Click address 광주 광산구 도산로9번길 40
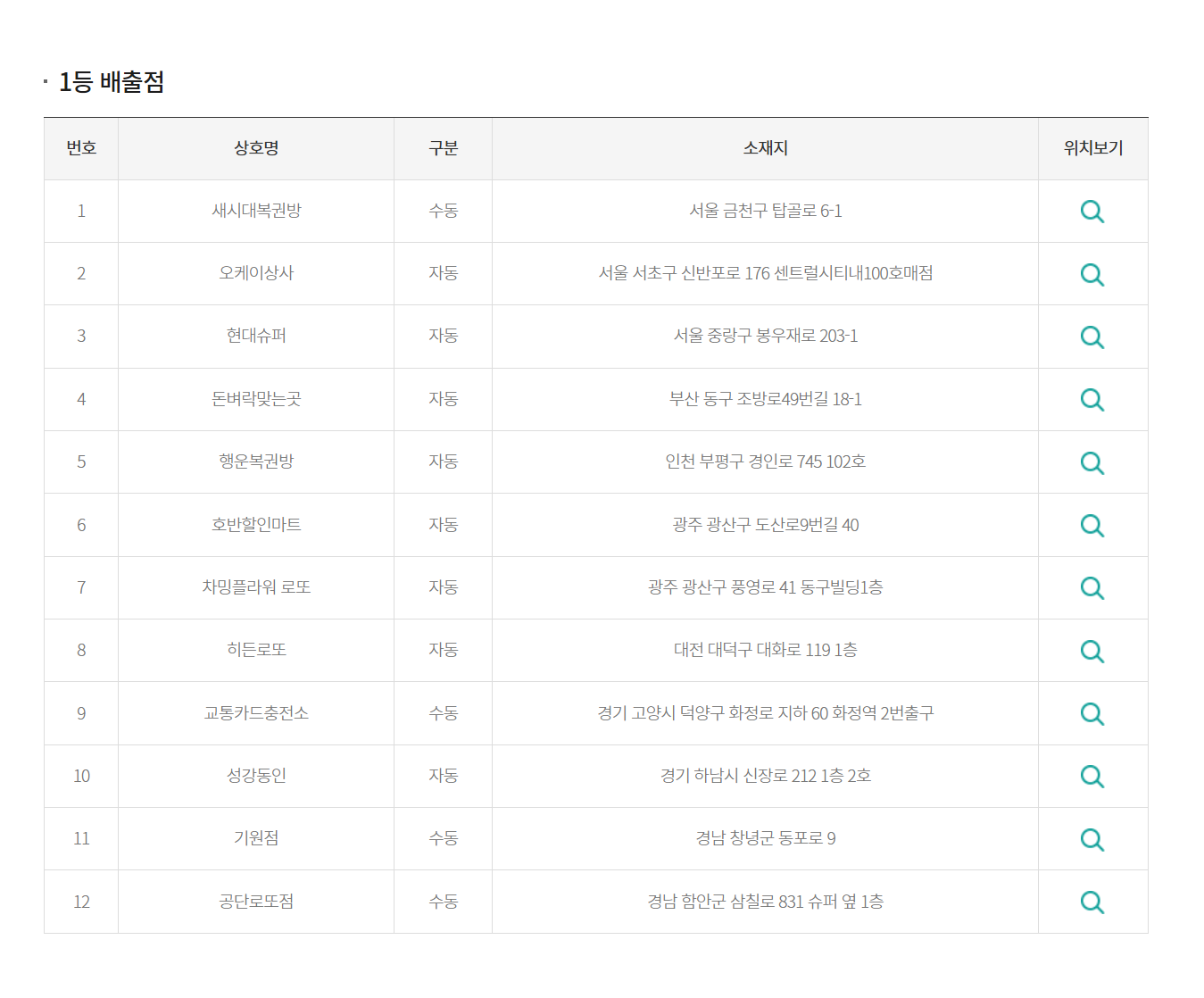The image size is (1204, 998). click(765, 525)
